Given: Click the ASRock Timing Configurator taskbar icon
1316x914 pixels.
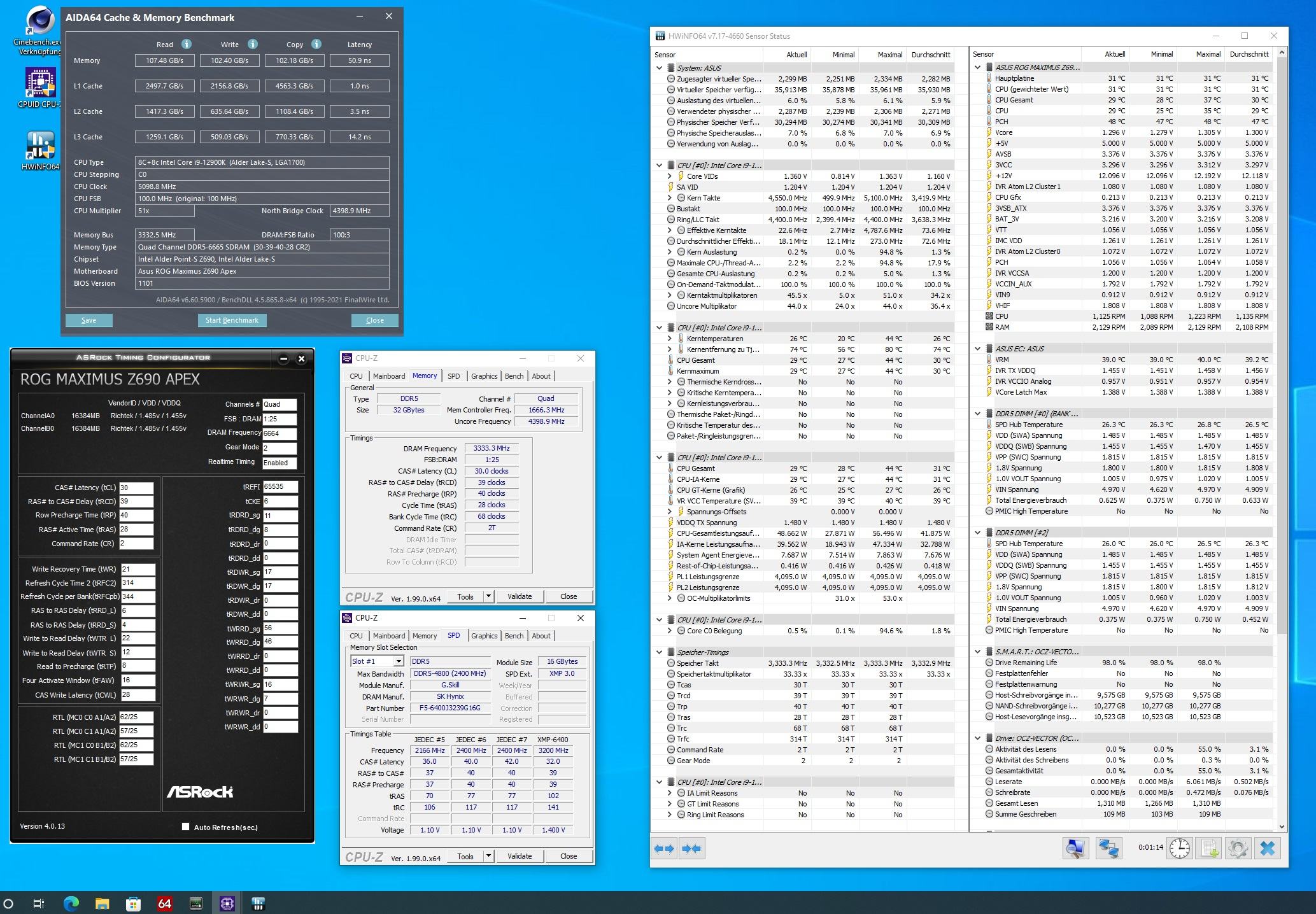Looking at the screenshot, I should click(196, 903).
